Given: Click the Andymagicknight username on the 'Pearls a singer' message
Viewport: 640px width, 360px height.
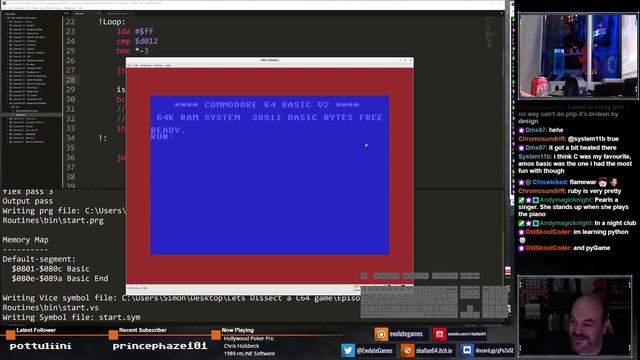Looking at the screenshot, I should 565,200.
